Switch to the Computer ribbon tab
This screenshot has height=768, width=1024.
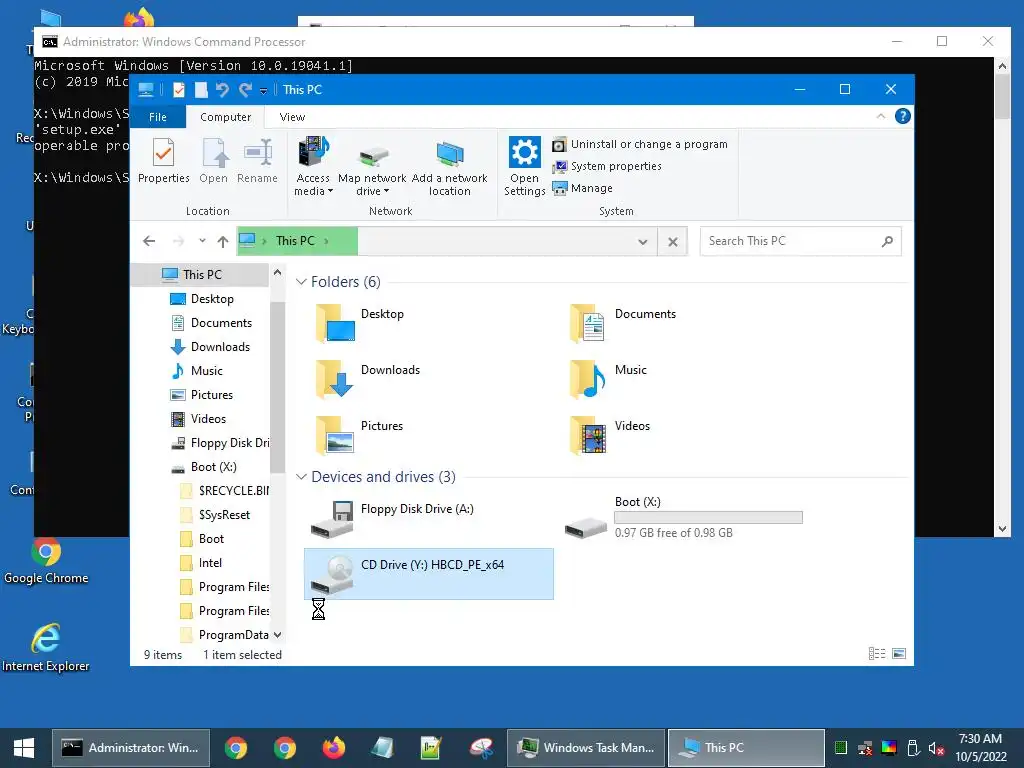[x=225, y=117]
